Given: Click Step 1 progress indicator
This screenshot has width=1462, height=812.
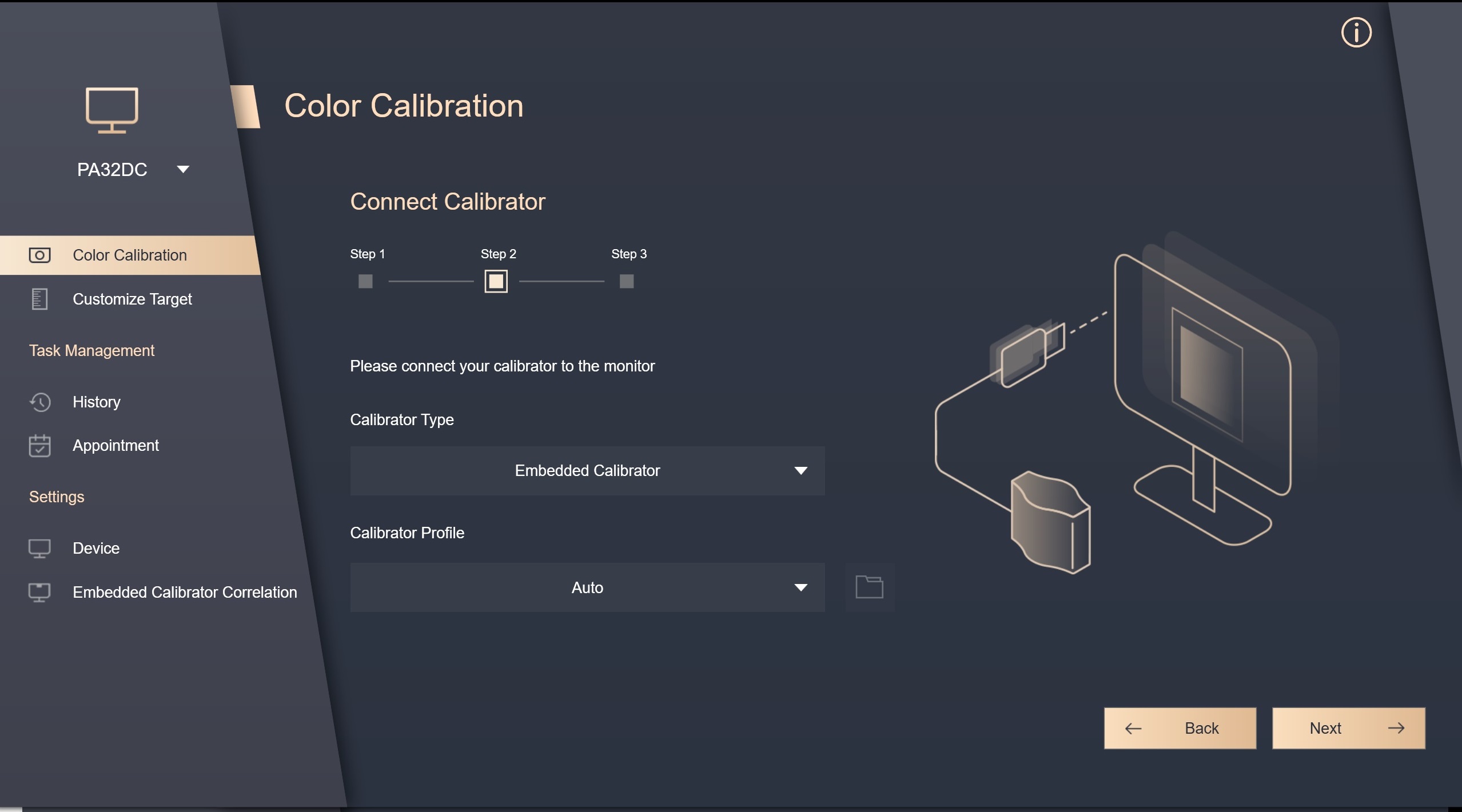Looking at the screenshot, I should [x=365, y=280].
